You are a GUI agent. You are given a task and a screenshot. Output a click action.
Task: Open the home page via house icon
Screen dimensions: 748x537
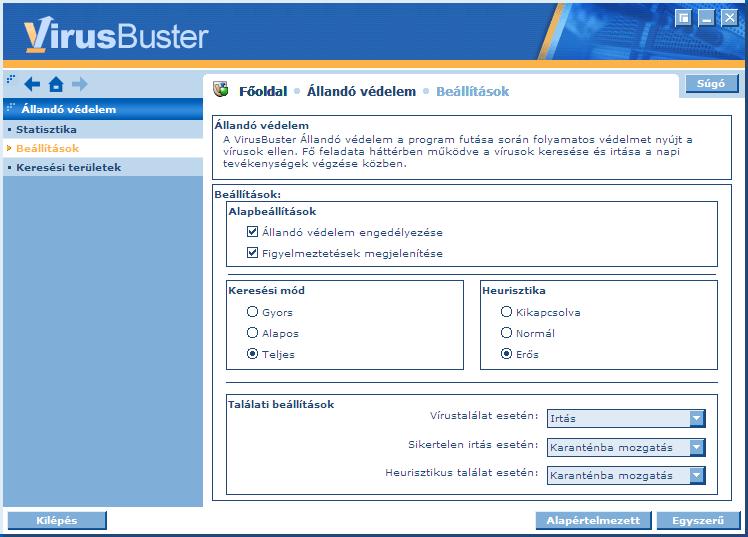pyautogui.click(x=56, y=84)
